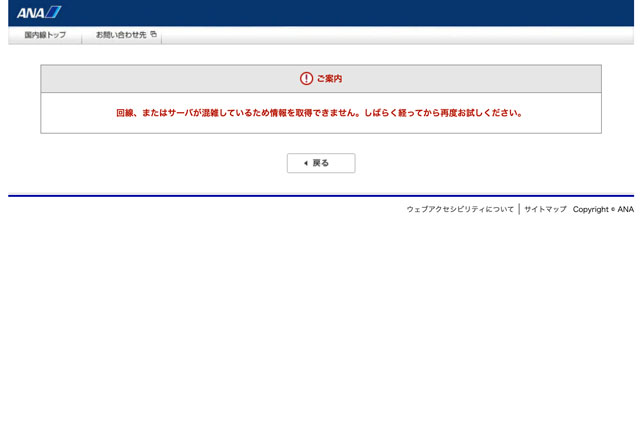Click the blank page area below the footer
640x427 pixels.
point(320,320)
